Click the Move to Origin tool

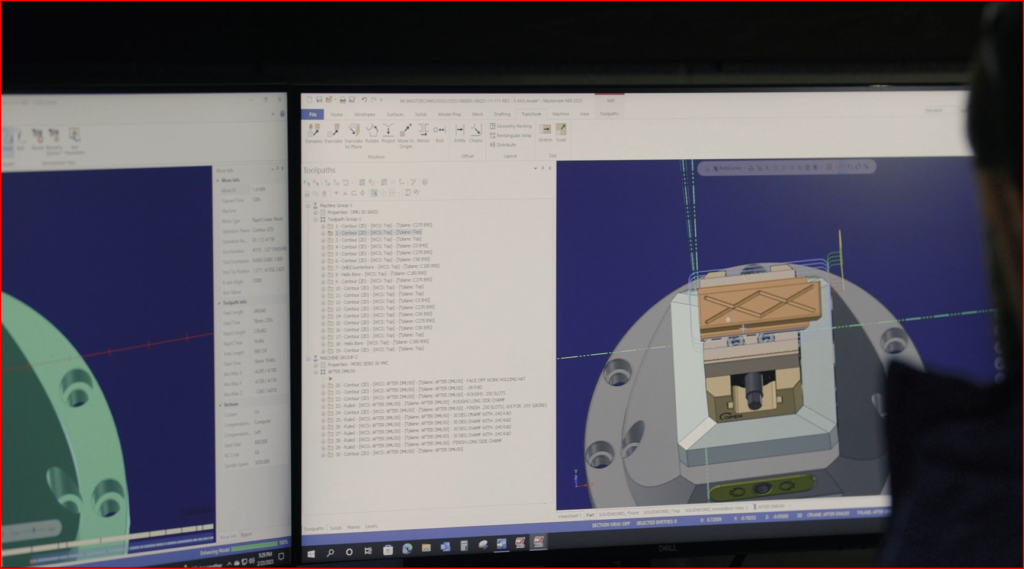pyautogui.click(x=406, y=135)
